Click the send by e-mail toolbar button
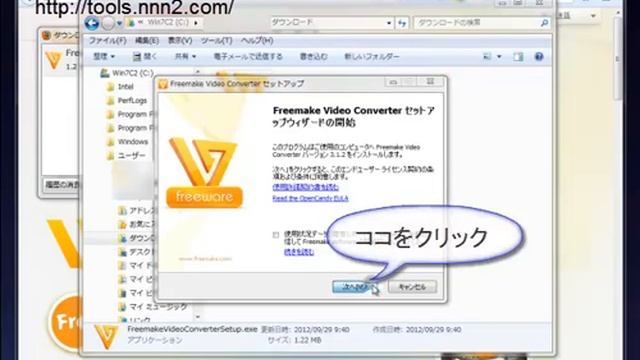 tap(248, 56)
